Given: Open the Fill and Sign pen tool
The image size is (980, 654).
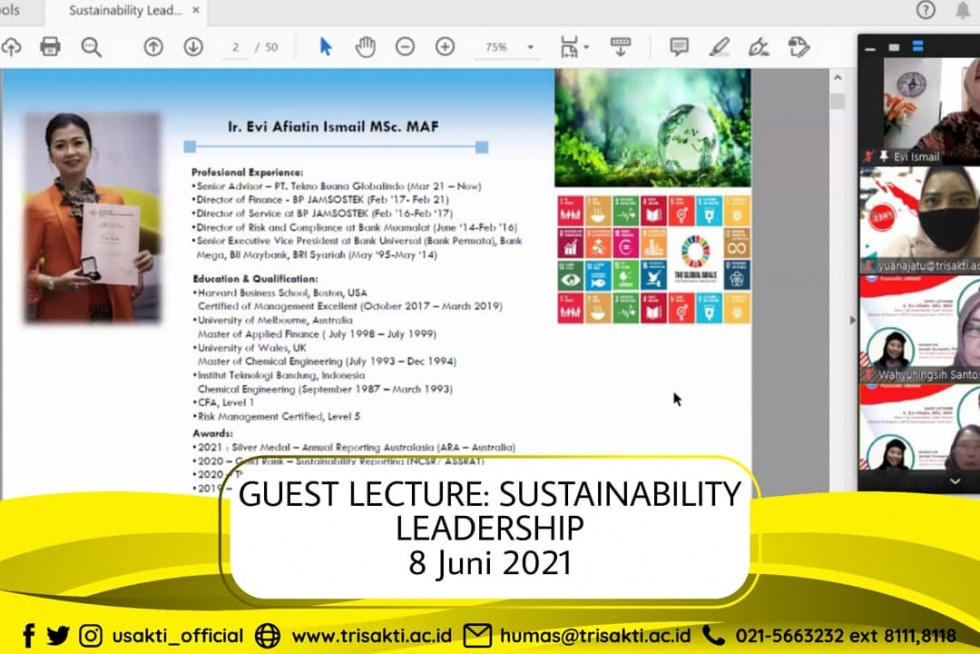Looking at the screenshot, I should point(758,47).
